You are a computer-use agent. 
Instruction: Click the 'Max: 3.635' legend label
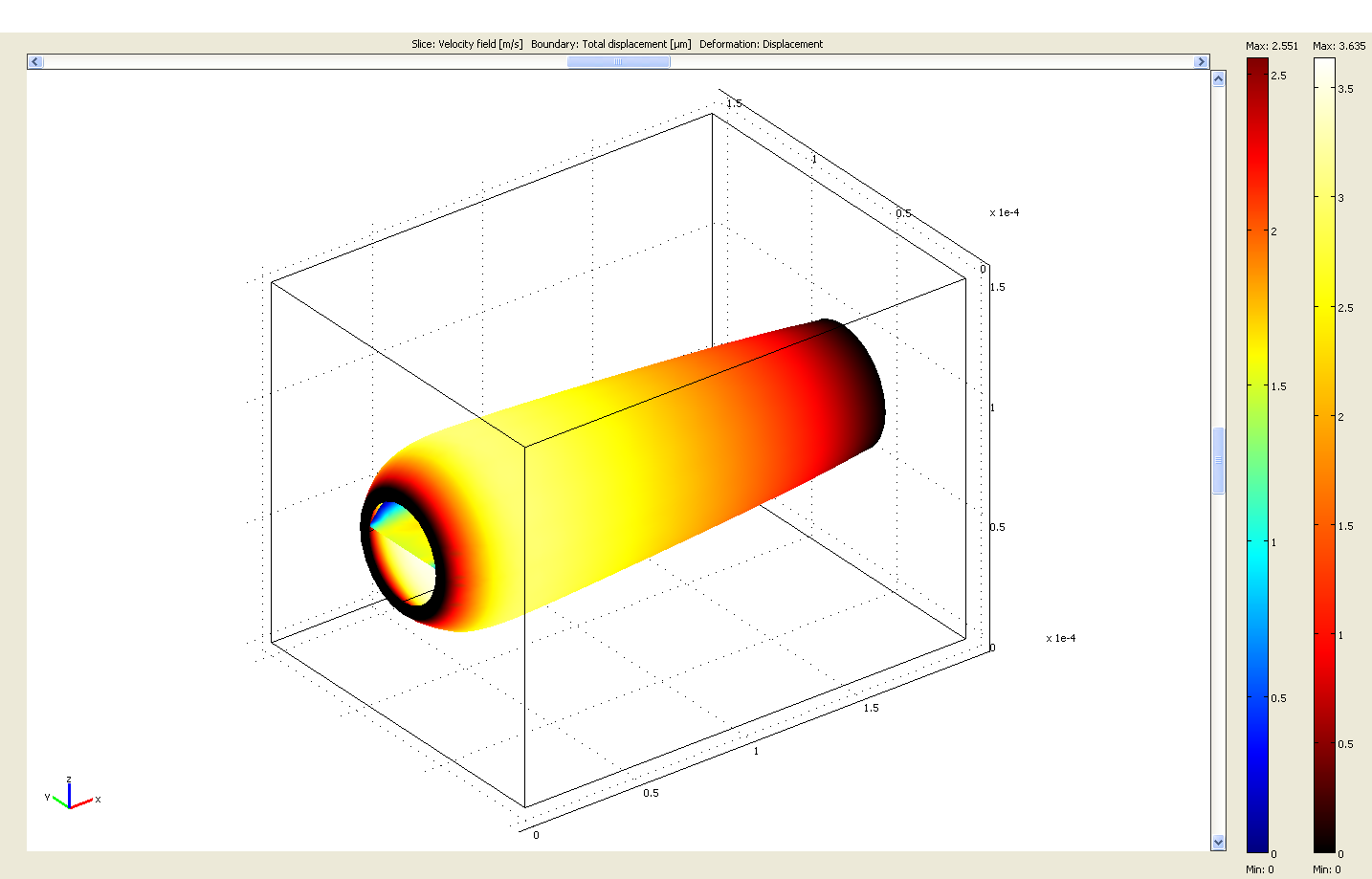pyautogui.click(x=1339, y=46)
